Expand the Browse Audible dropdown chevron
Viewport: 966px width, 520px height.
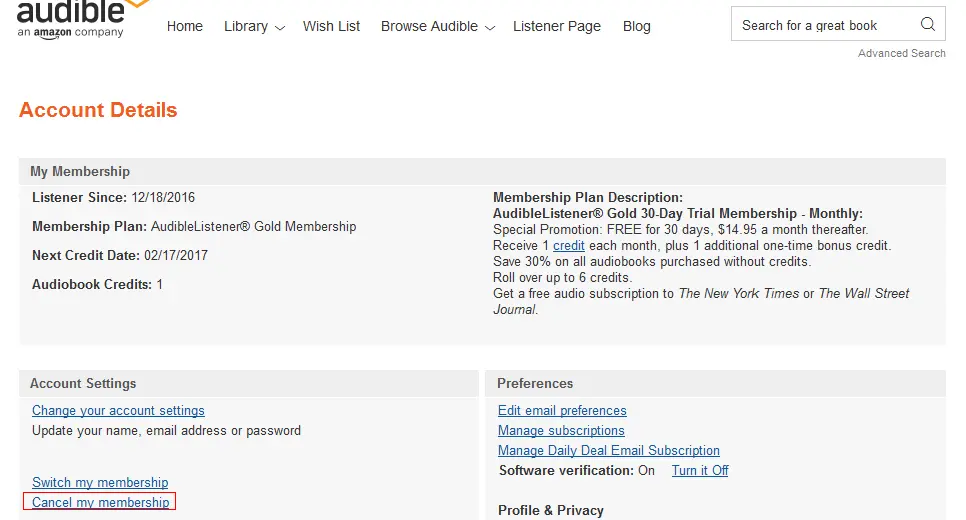coord(490,28)
